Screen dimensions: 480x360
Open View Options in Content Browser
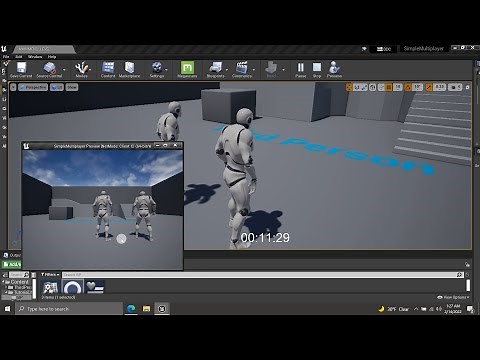coord(453,297)
